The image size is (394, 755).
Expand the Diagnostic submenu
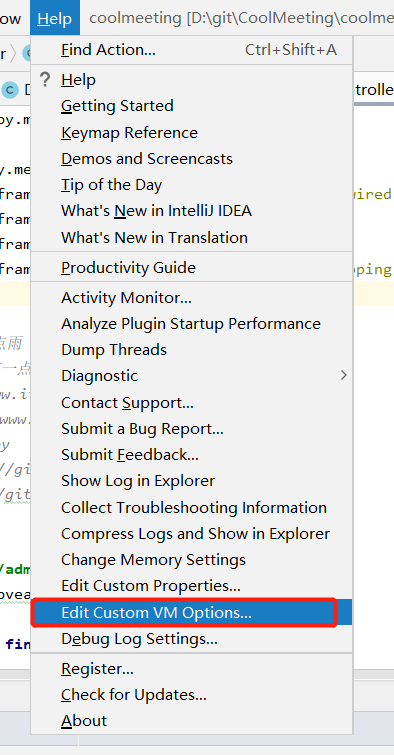192,376
